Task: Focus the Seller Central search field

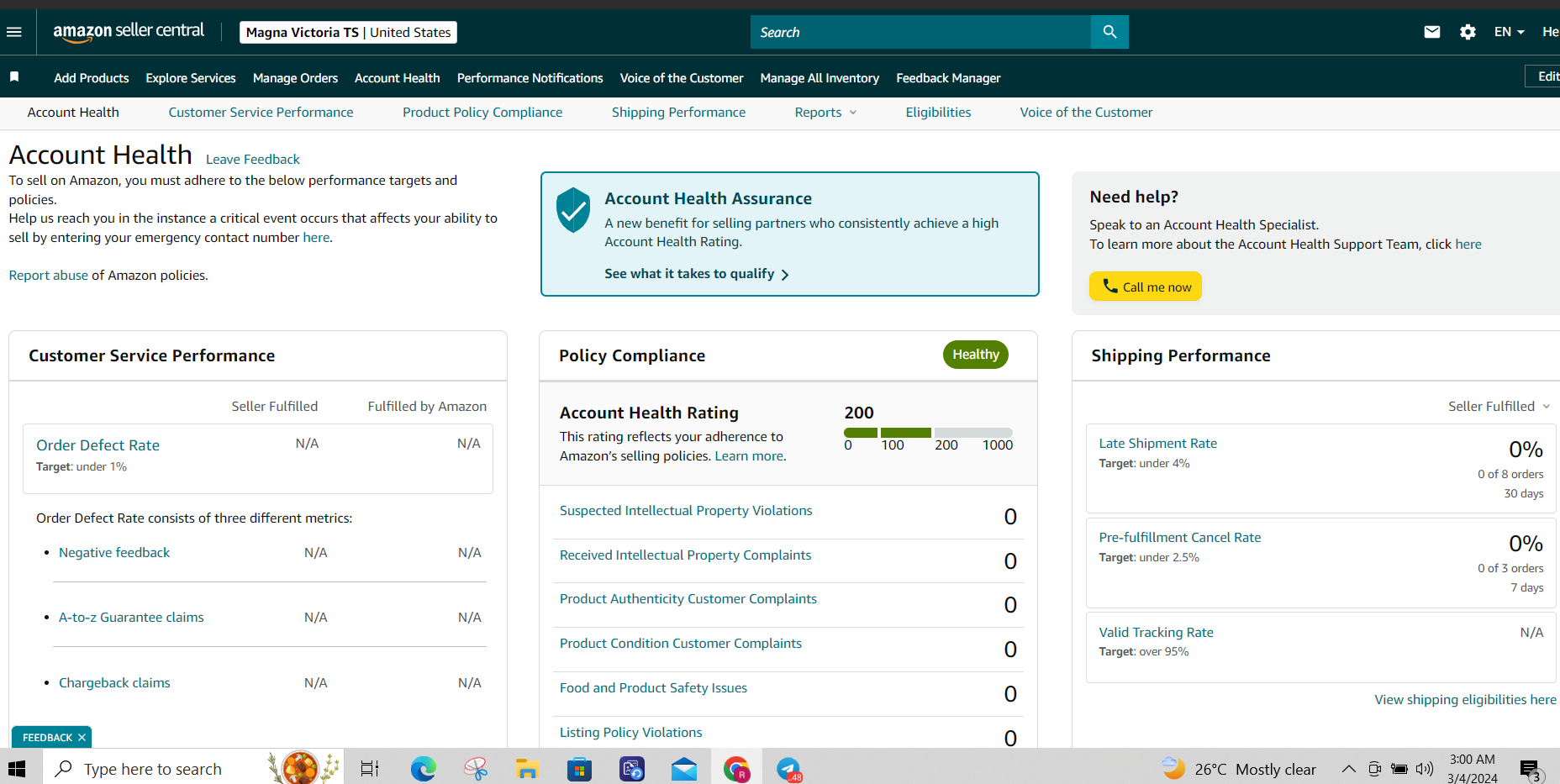Action: (x=920, y=32)
